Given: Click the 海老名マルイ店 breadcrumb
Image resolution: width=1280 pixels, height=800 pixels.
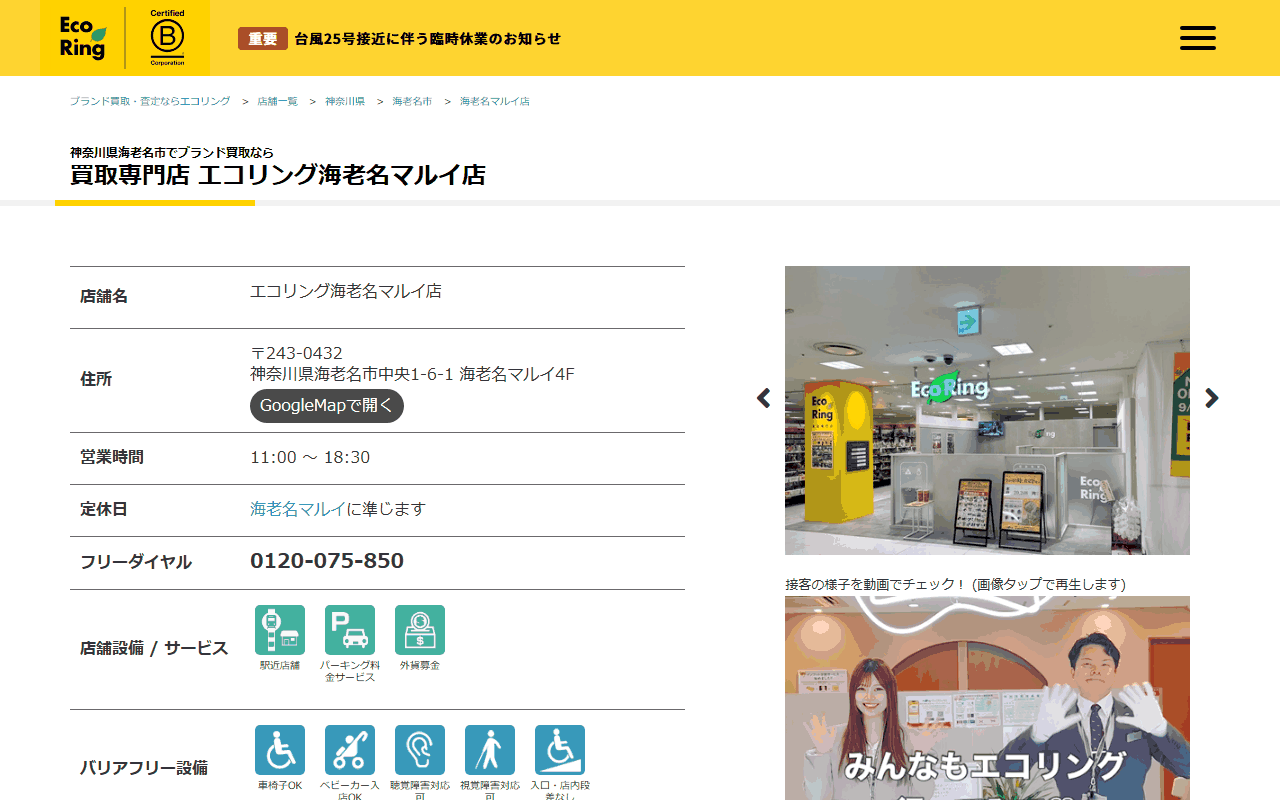Looking at the screenshot, I should pos(495,102).
